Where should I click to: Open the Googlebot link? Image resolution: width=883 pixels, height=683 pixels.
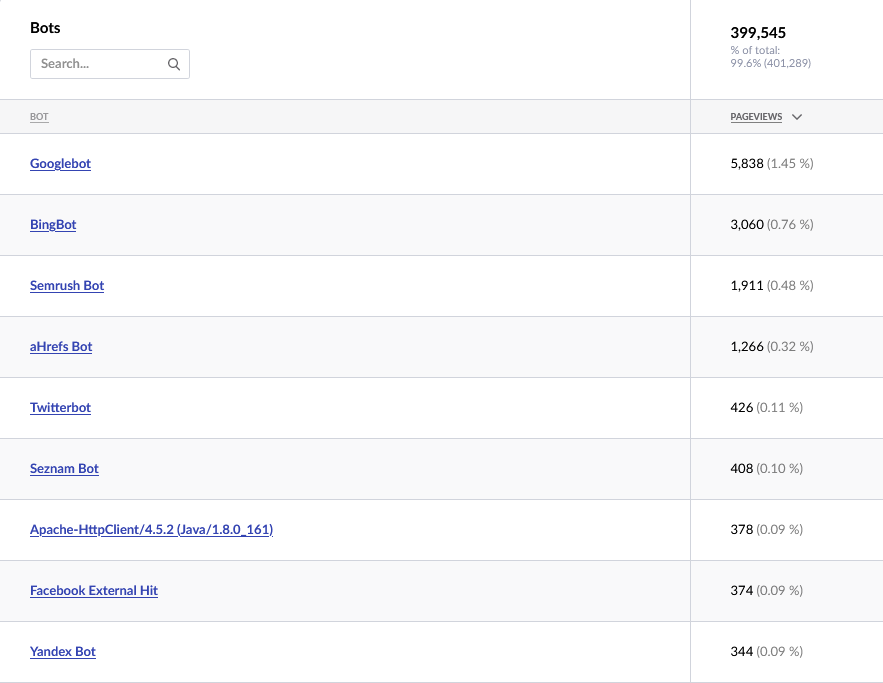60,164
